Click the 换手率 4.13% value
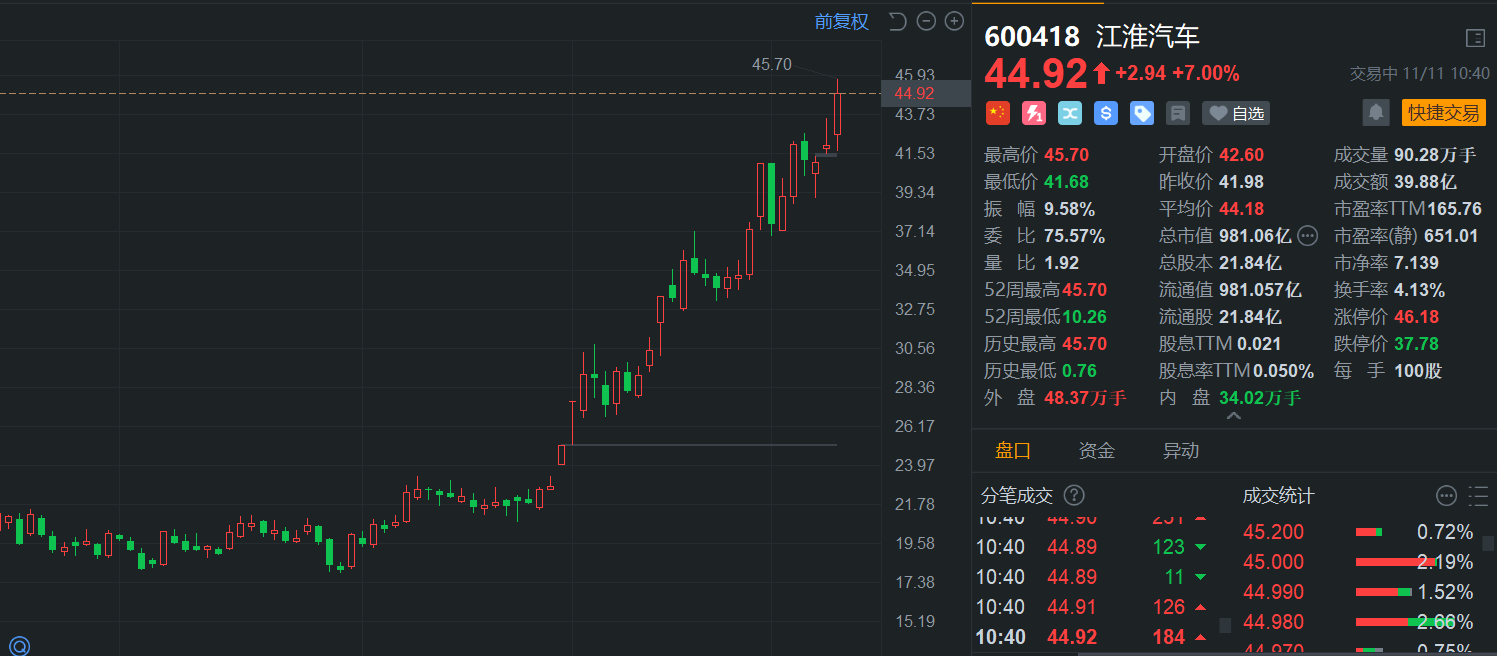 [x=1419, y=290]
